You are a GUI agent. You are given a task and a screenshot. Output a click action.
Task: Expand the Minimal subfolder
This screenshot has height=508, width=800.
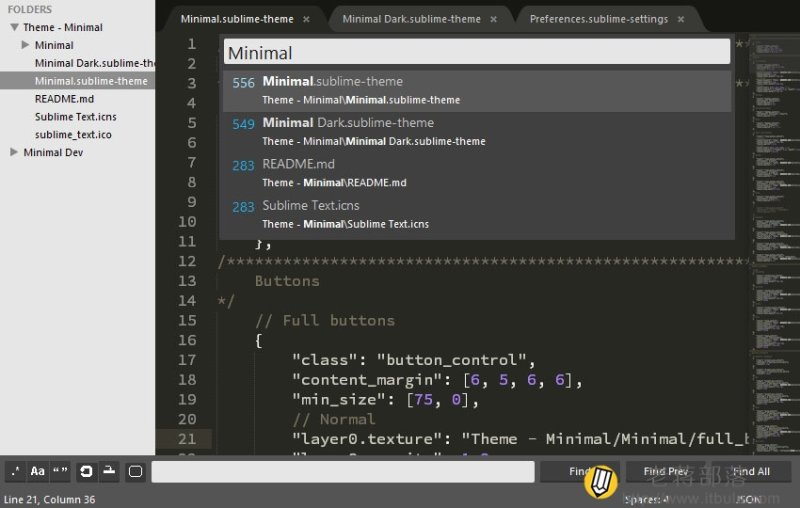(x=25, y=45)
